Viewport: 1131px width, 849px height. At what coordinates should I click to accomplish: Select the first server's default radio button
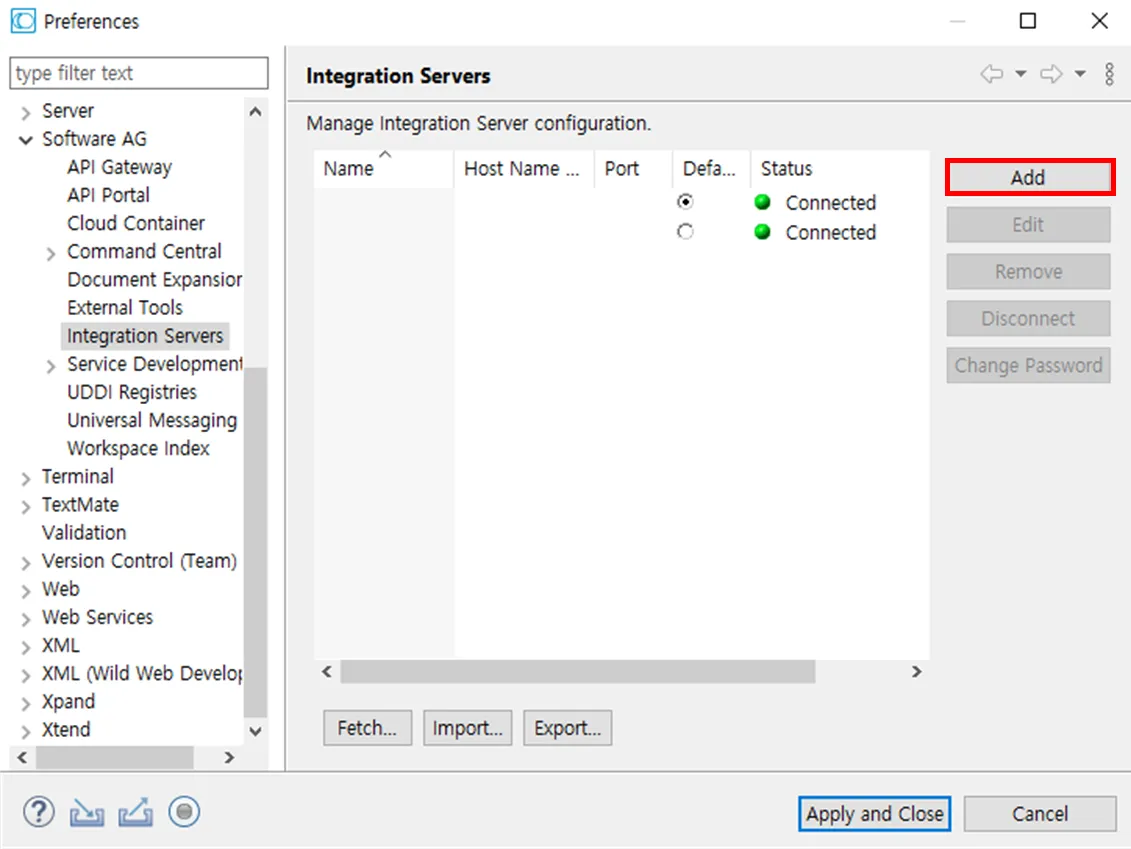(x=685, y=202)
